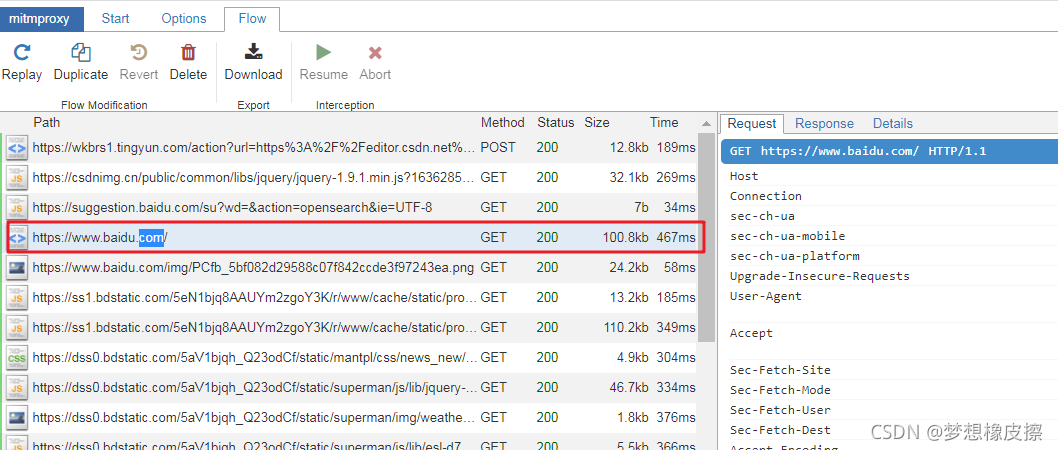1058x450 pixels.
Task: Click the Abort cross icon
Action: (x=375, y=53)
